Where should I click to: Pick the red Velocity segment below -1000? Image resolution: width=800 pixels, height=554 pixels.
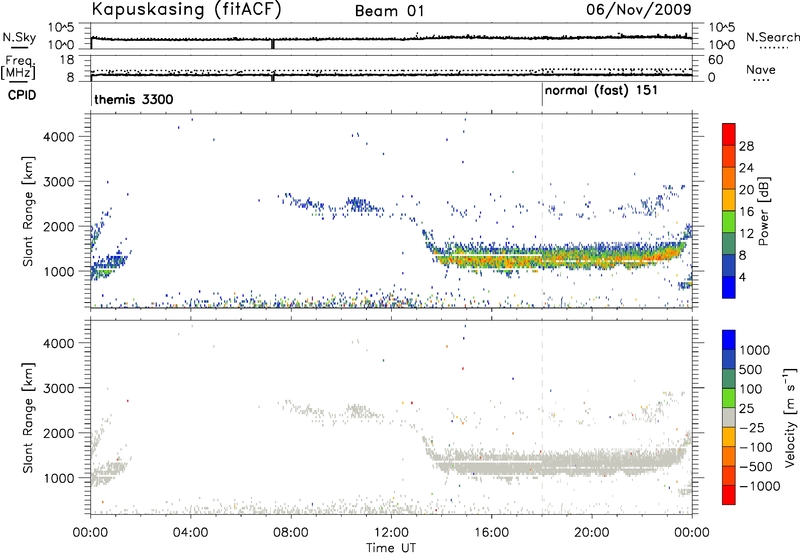pyautogui.click(x=729, y=495)
